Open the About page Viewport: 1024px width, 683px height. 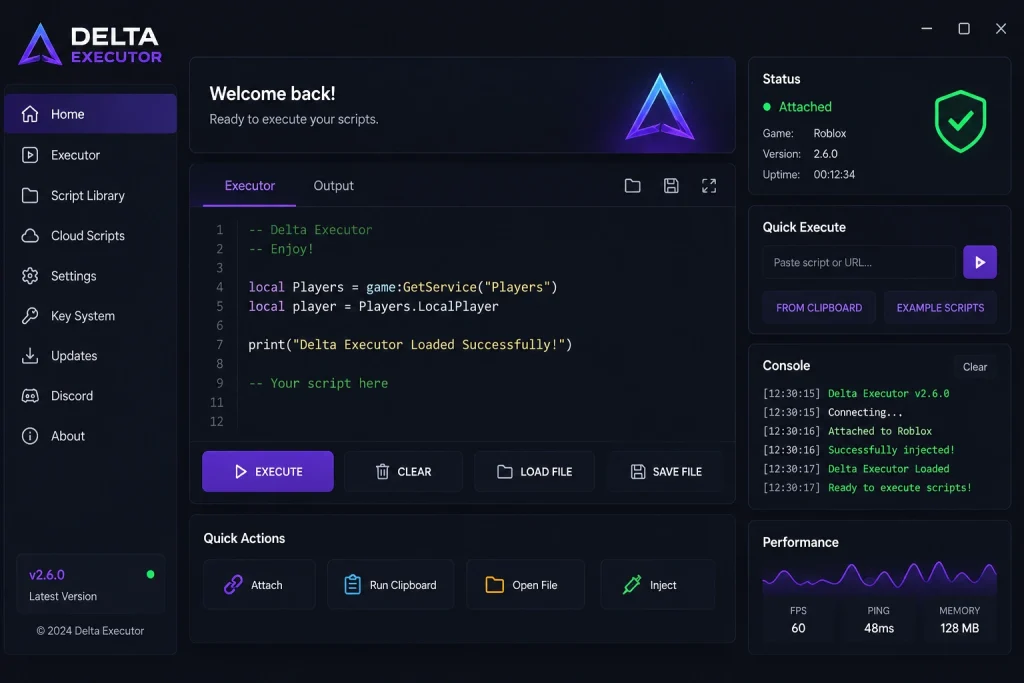coord(90,436)
